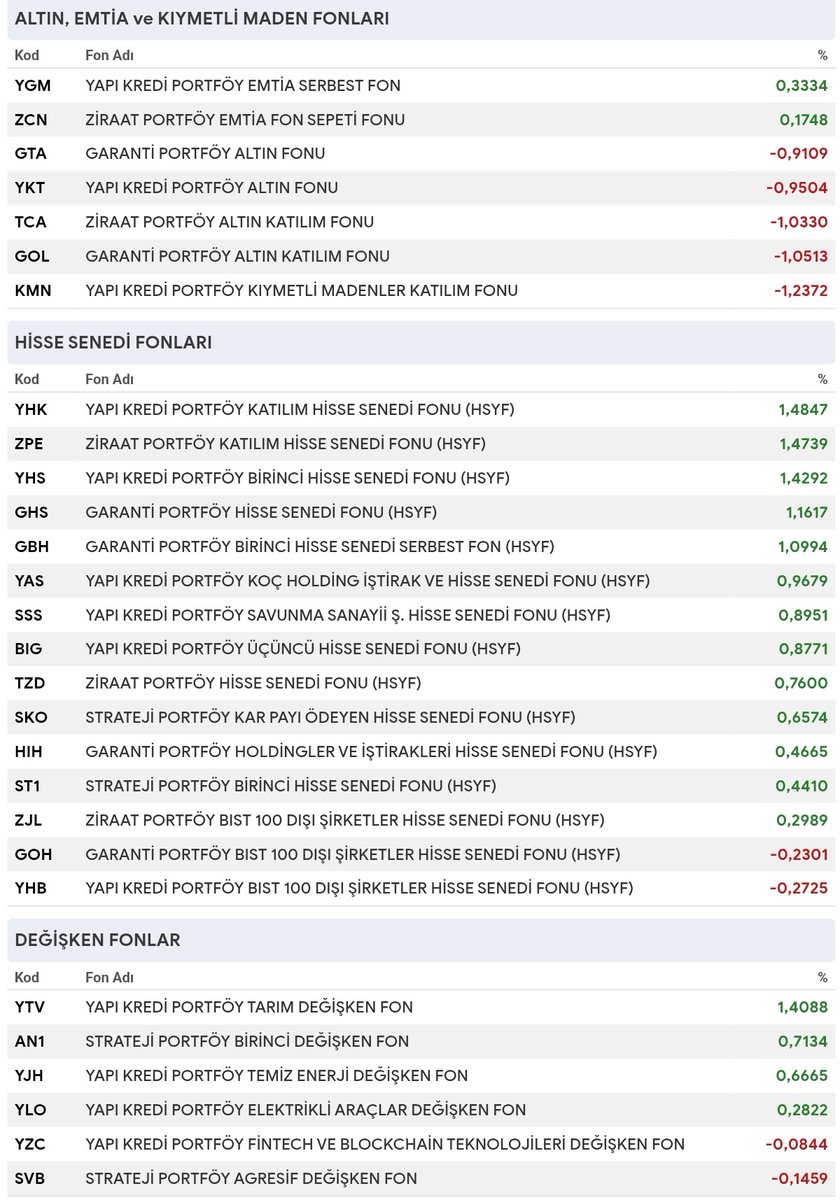Select the YGM fund code
The height and width of the screenshot is (1200, 840).
pos(33,85)
